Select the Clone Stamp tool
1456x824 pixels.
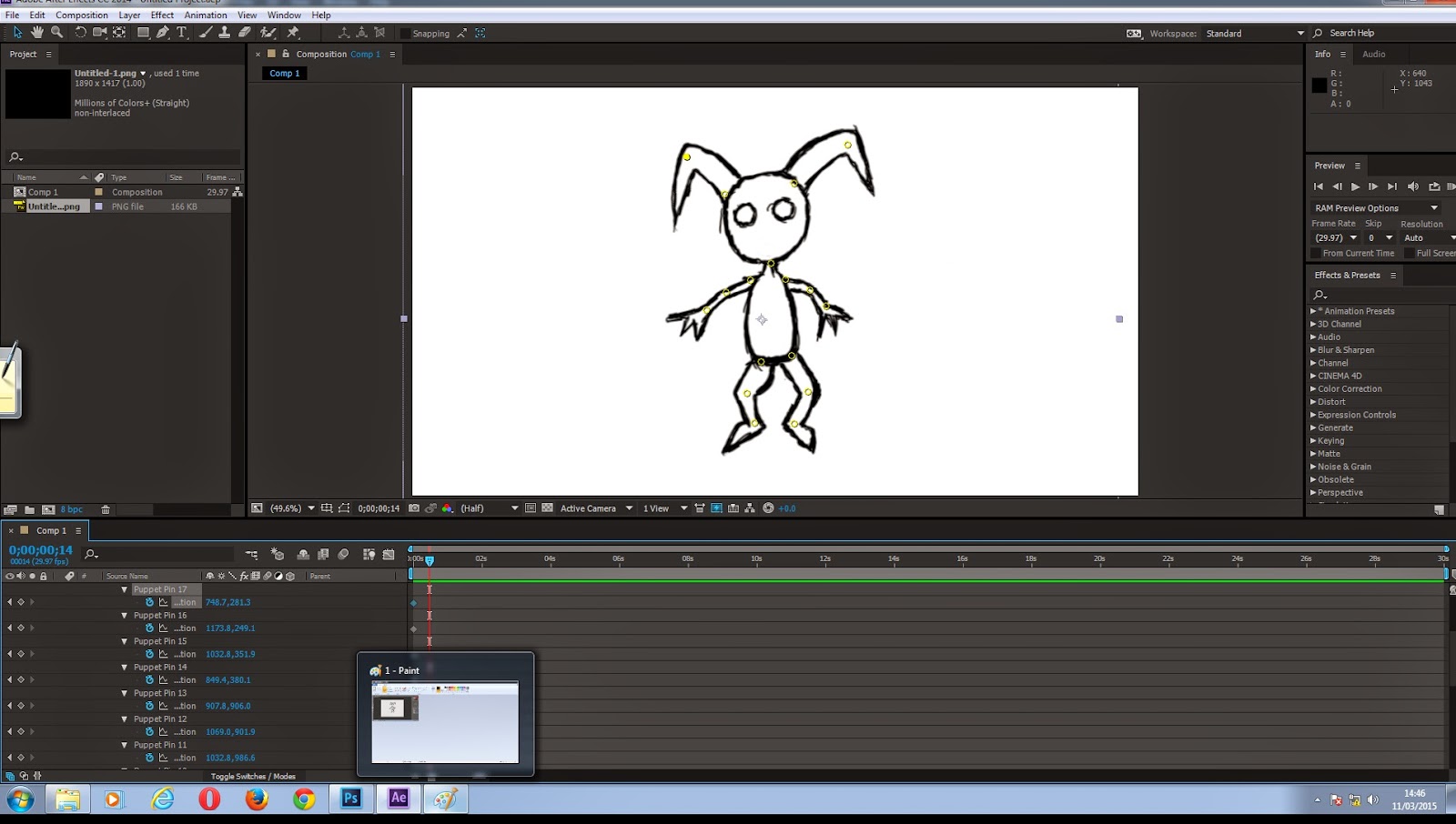coord(224,33)
